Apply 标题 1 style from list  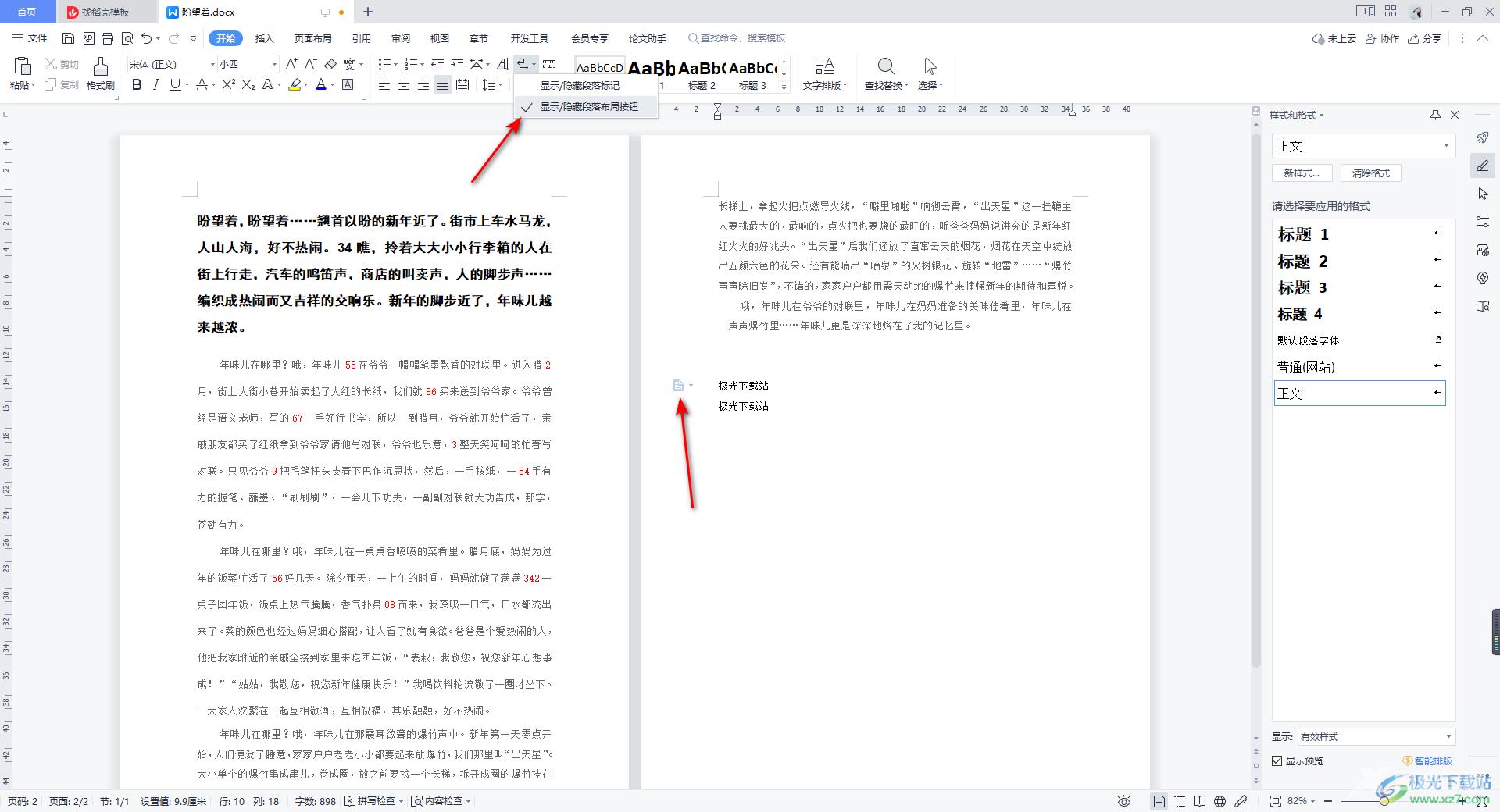1359,234
